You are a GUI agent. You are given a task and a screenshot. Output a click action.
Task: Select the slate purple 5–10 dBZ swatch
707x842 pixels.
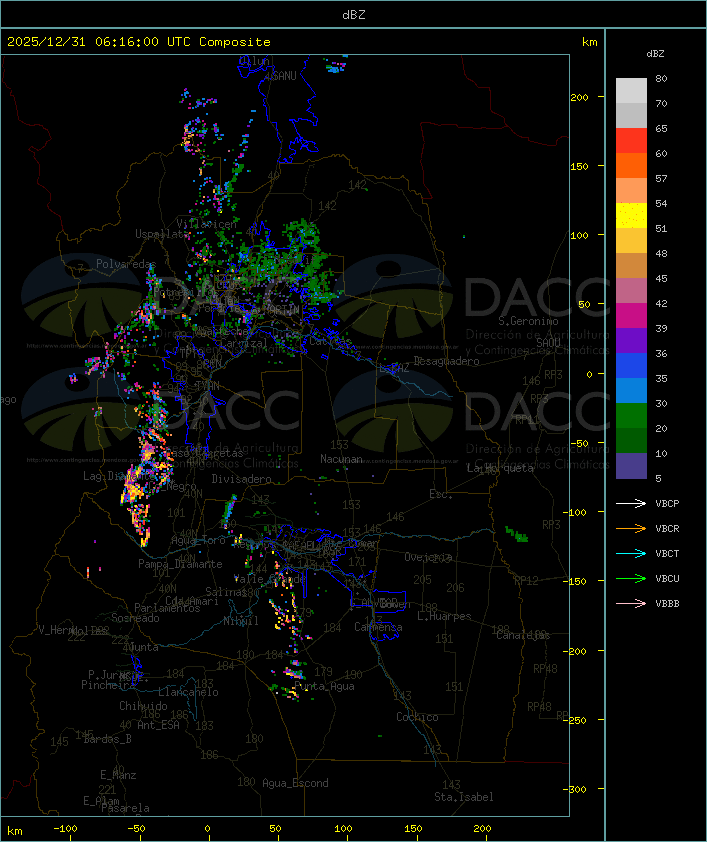(x=631, y=466)
